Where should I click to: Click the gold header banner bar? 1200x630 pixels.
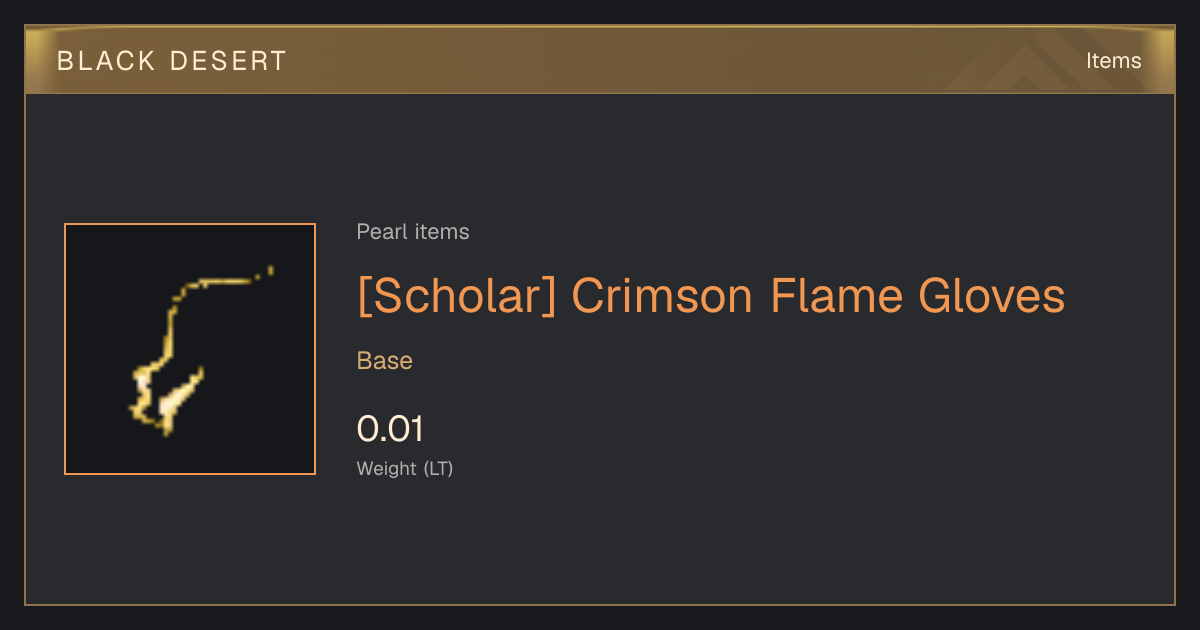coord(600,60)
